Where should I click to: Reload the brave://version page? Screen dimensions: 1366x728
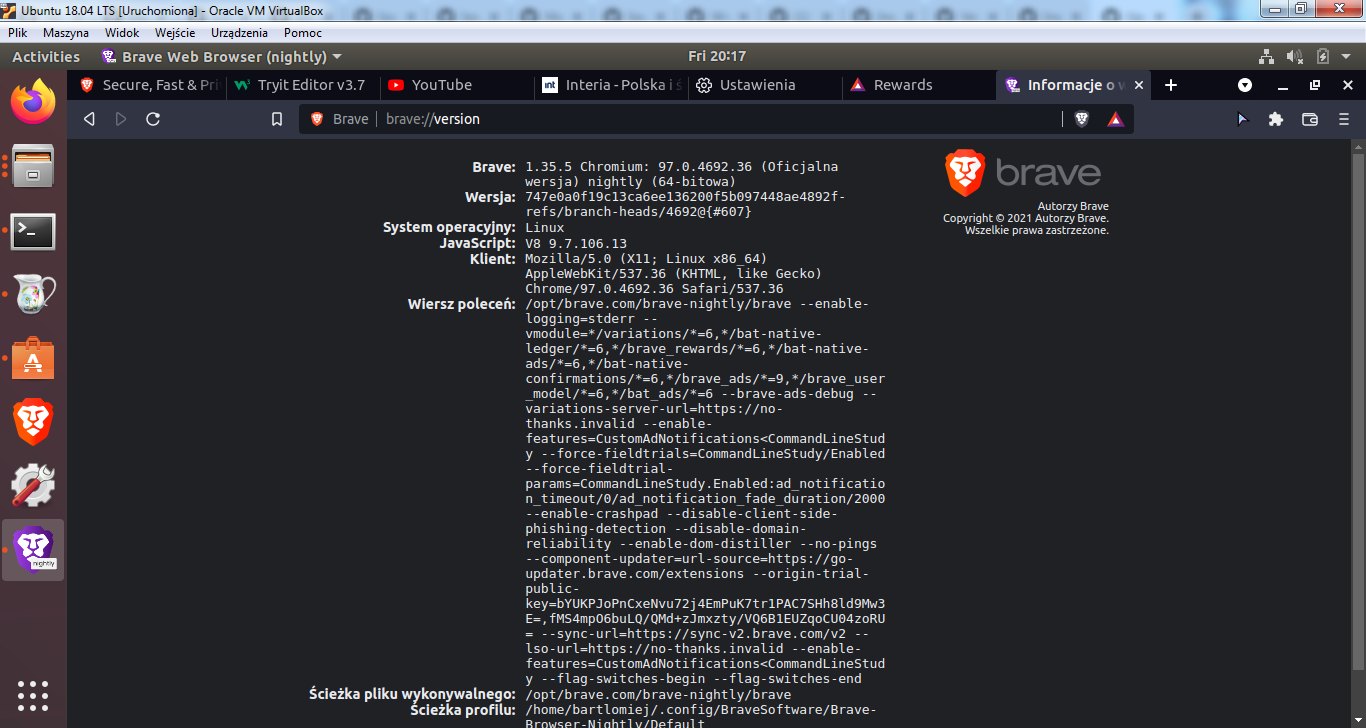[152, 118]
